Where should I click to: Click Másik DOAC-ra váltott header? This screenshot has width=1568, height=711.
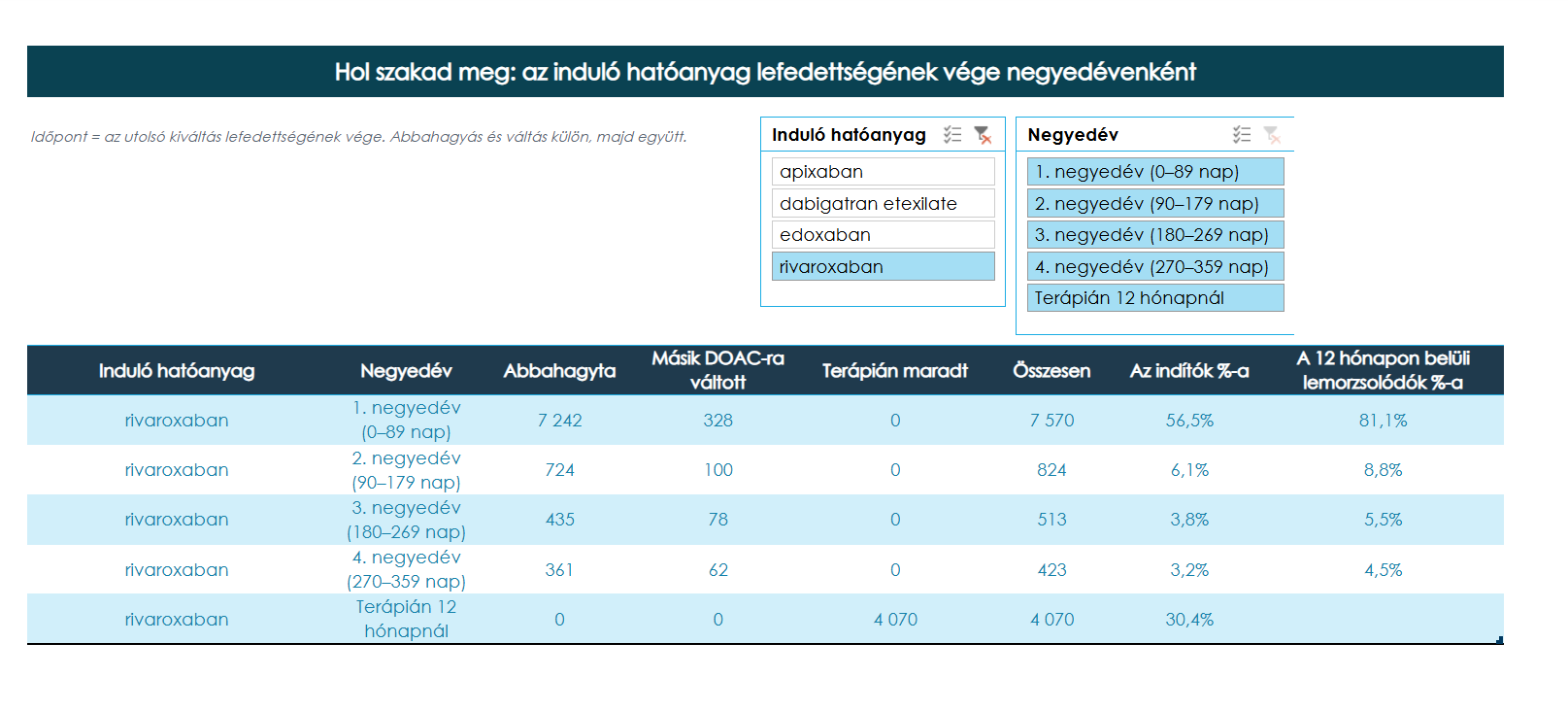[x=717, y=370]
